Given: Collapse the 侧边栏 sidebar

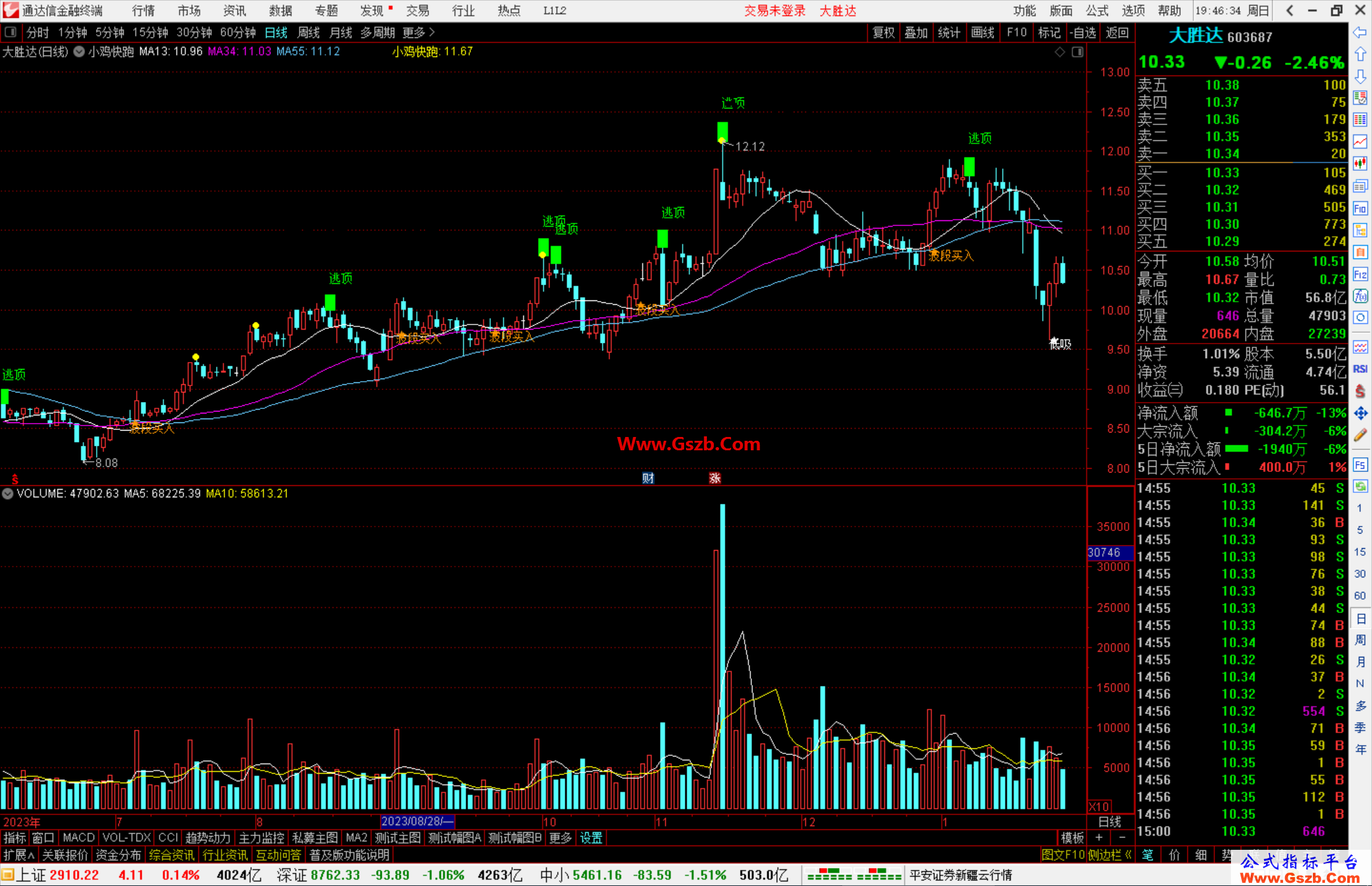Looking at the screenshot, I should tap(1110, 855).
